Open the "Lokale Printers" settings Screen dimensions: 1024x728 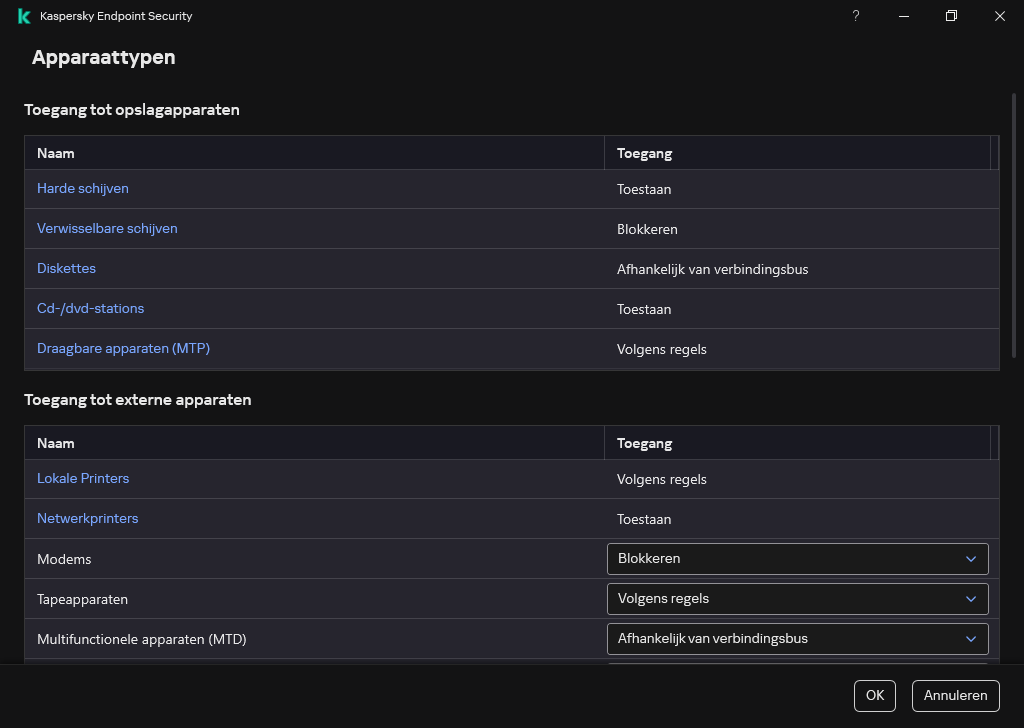(x=83, y=478)
